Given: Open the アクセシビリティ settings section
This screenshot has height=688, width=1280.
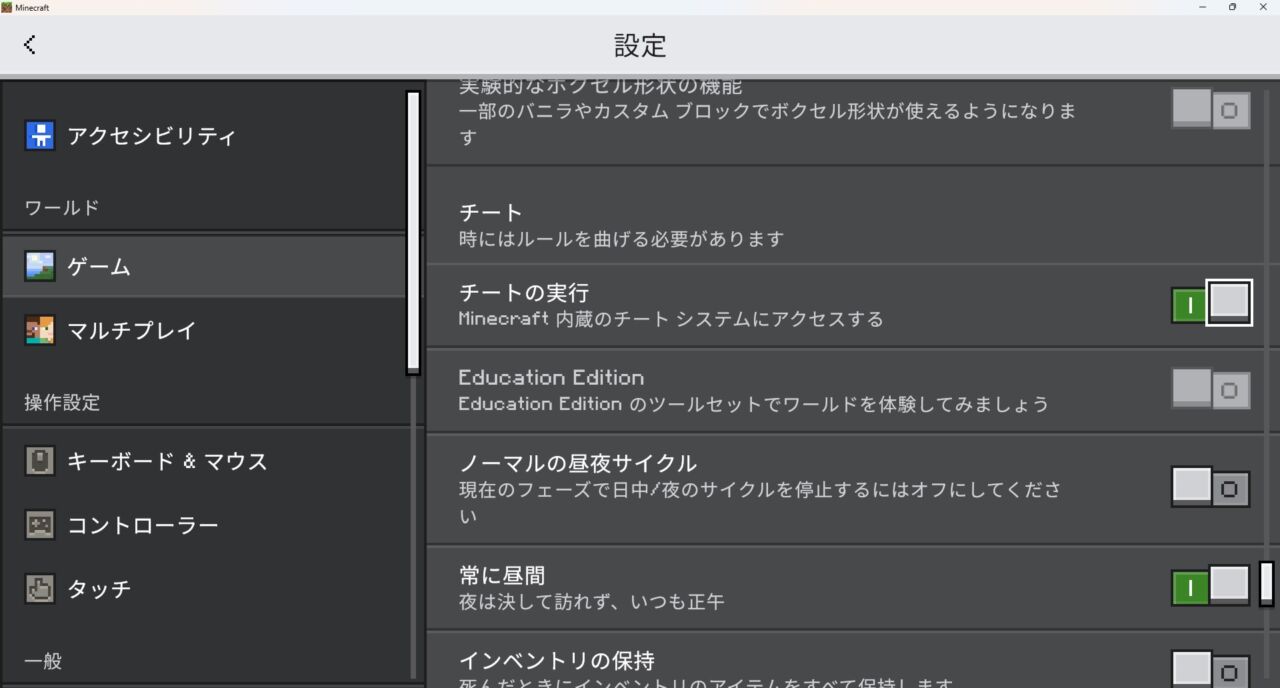Looking at the screenshot, I should coord(204,136).
